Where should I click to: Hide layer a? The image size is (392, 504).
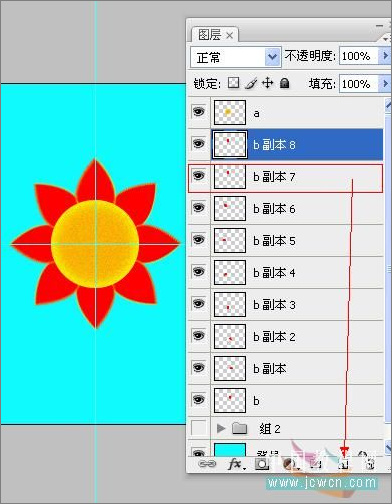pyautogui.click(x=199, y=111)
